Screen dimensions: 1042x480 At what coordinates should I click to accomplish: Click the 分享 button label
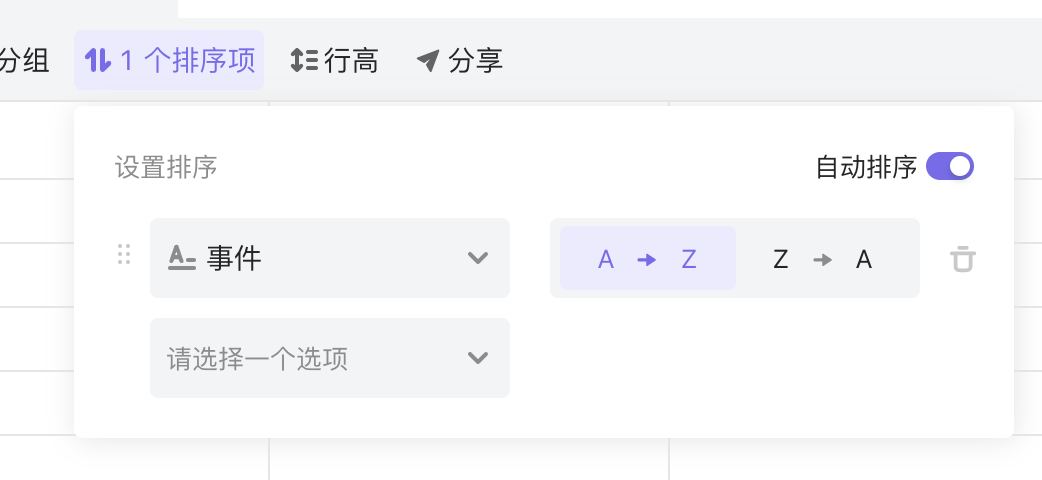coord(475,60)
